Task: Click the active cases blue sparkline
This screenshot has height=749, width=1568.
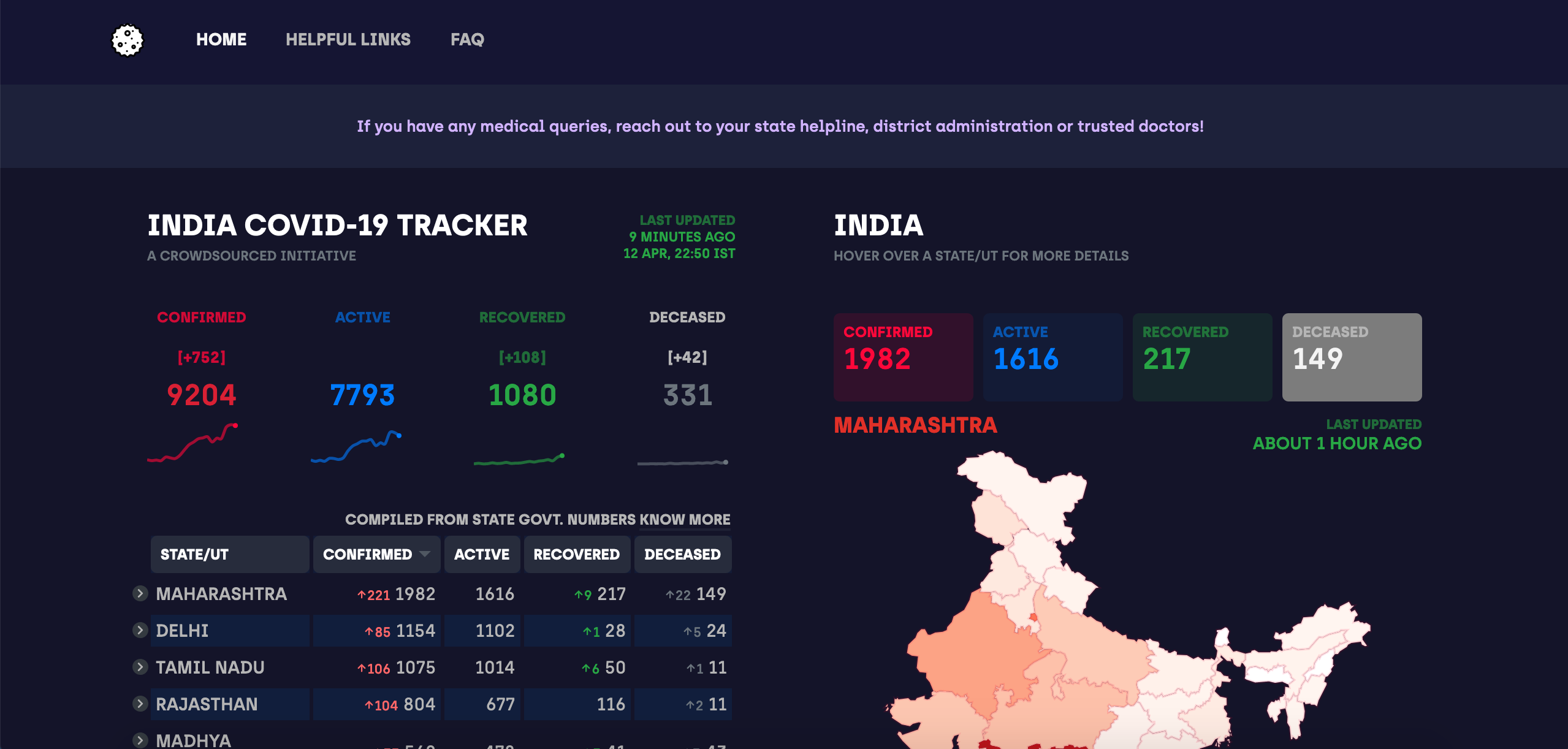Action: coord(356,446)
